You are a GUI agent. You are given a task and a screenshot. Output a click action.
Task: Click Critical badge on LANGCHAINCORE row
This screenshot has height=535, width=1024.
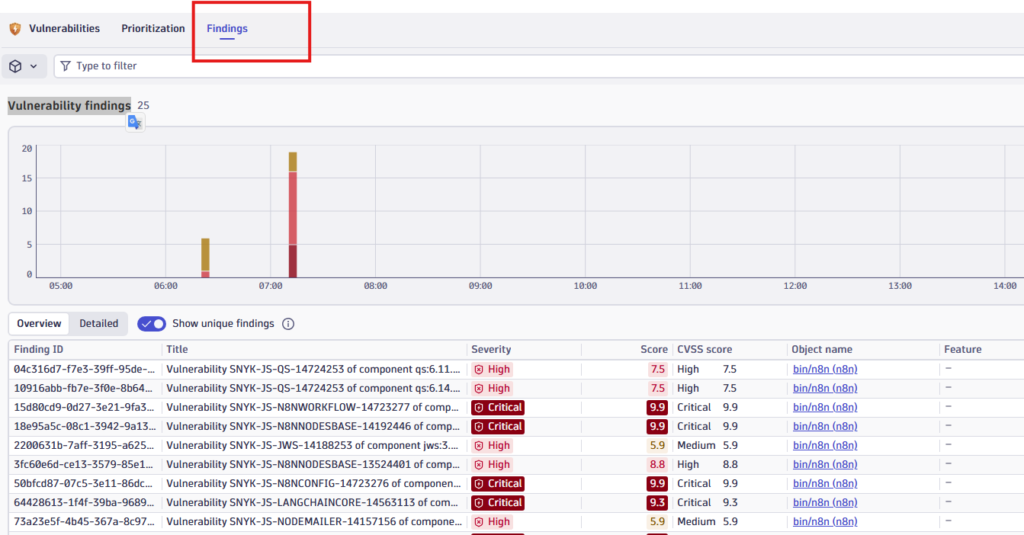coord(497,503)
